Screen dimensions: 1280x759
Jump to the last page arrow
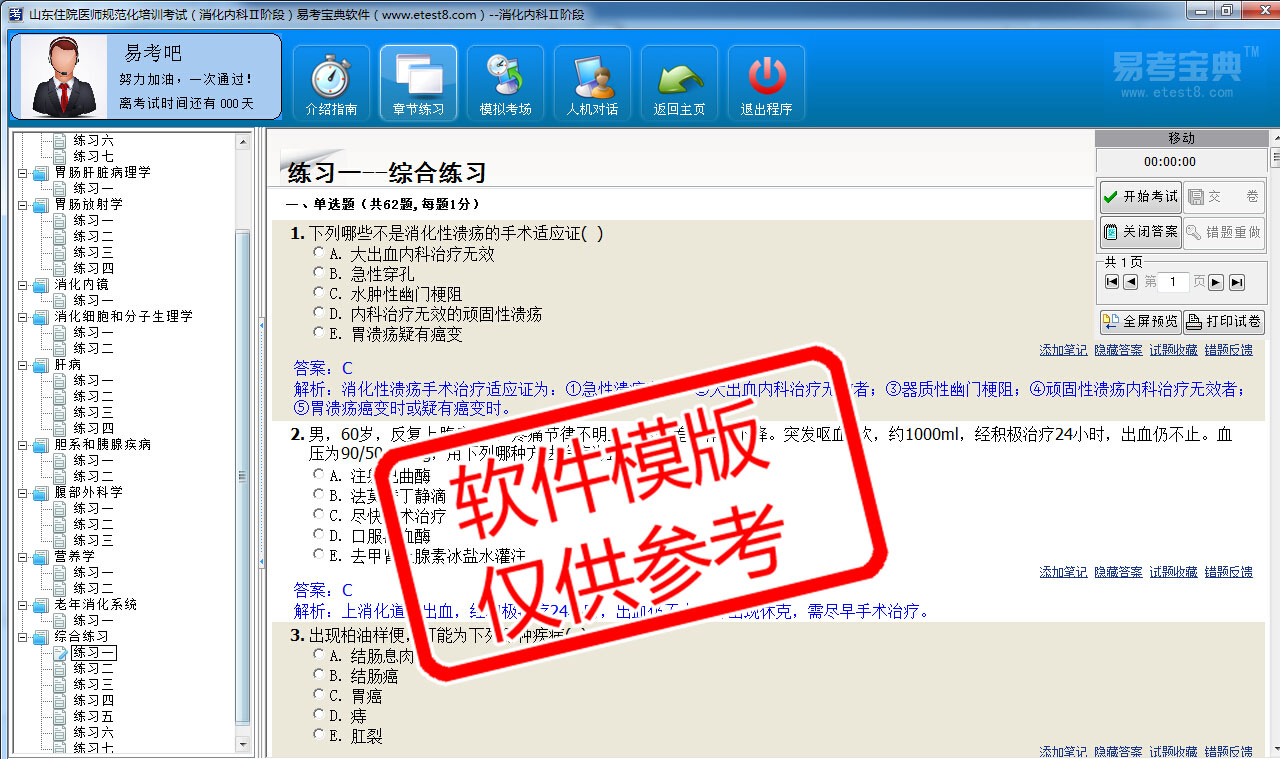coord(1237,282)
